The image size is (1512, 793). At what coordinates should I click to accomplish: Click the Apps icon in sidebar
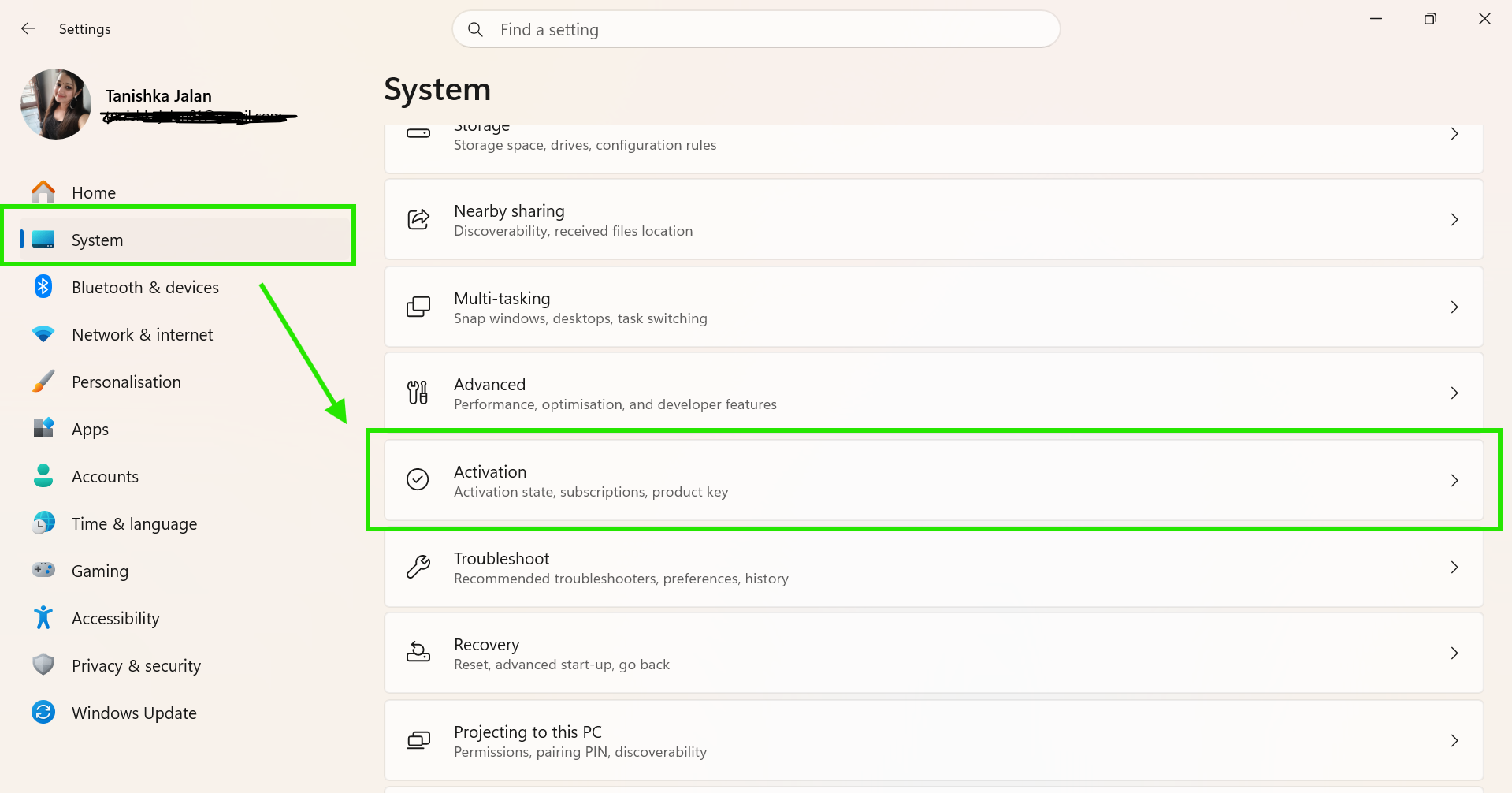point(43,428)
